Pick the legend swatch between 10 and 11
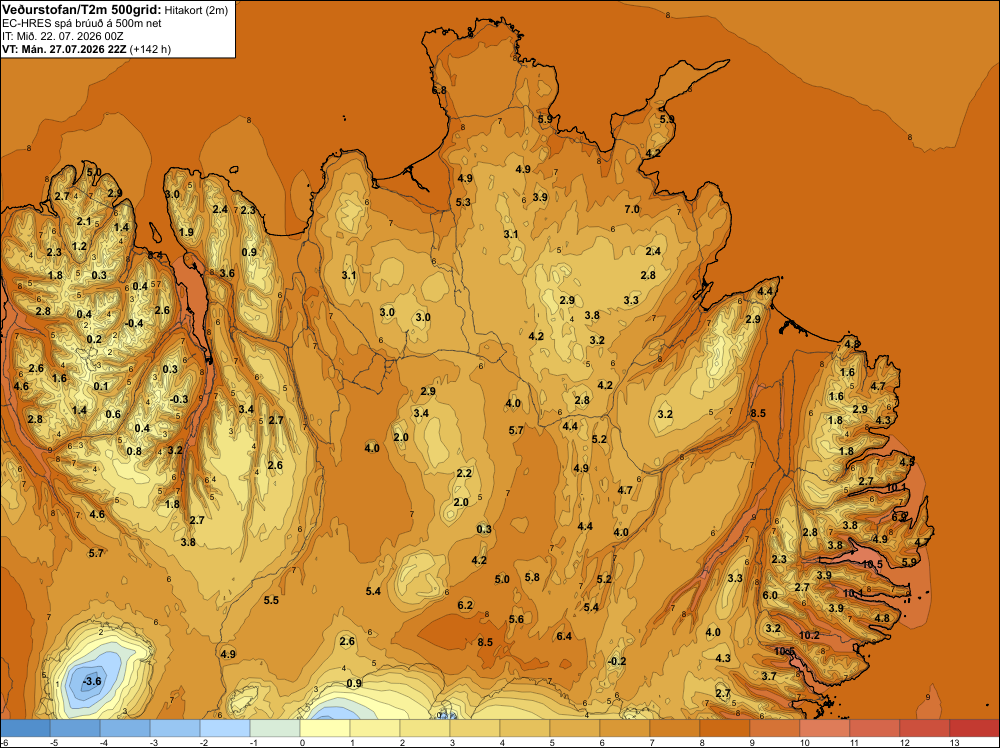This screenshot has width=1000, height=748. pyautogui.click(x=825, y=728)
